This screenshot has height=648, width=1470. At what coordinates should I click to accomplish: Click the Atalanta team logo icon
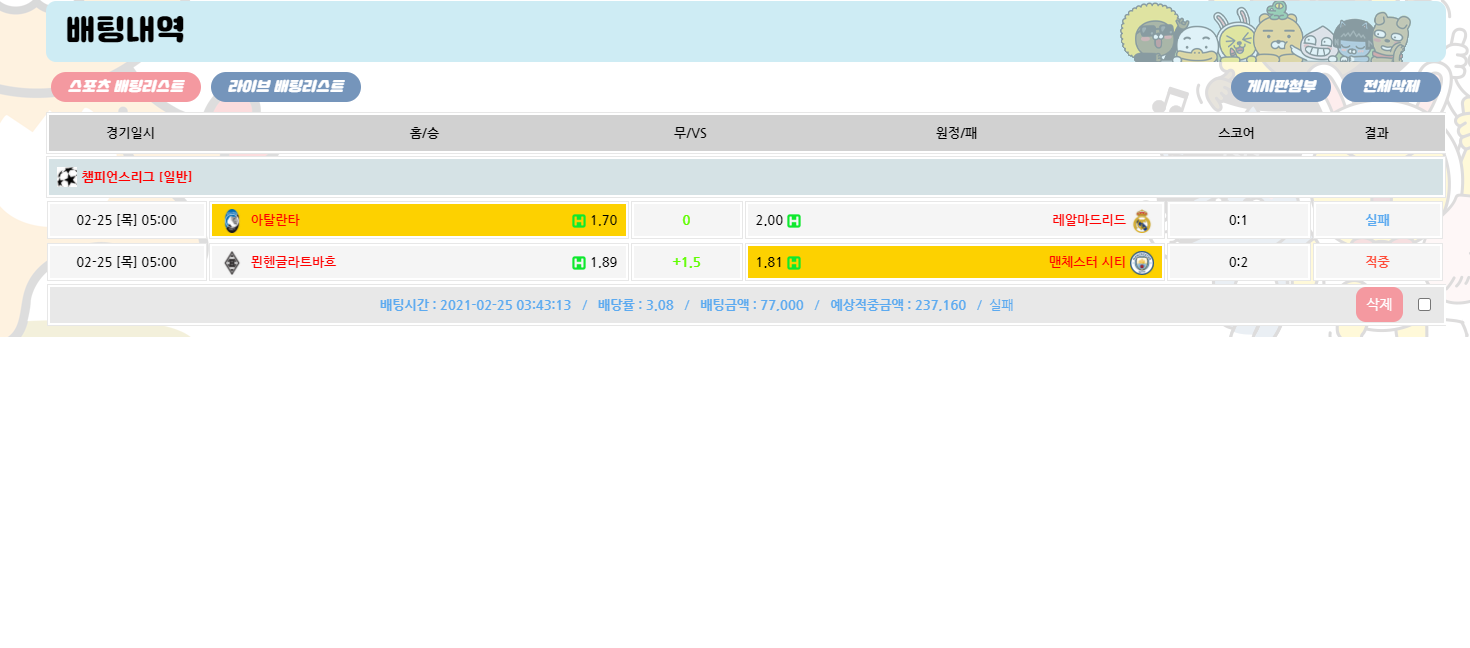(x=232, y=220)
